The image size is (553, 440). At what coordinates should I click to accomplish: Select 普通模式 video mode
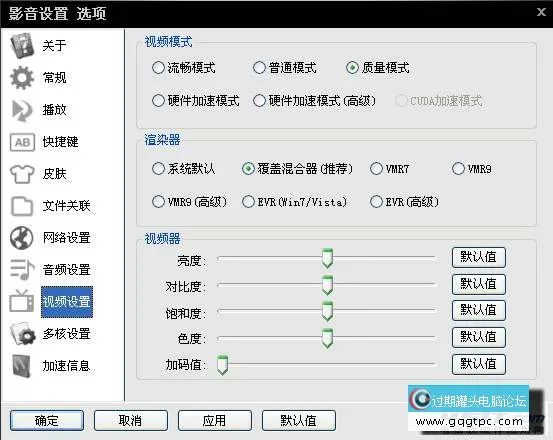click(285, 67)
